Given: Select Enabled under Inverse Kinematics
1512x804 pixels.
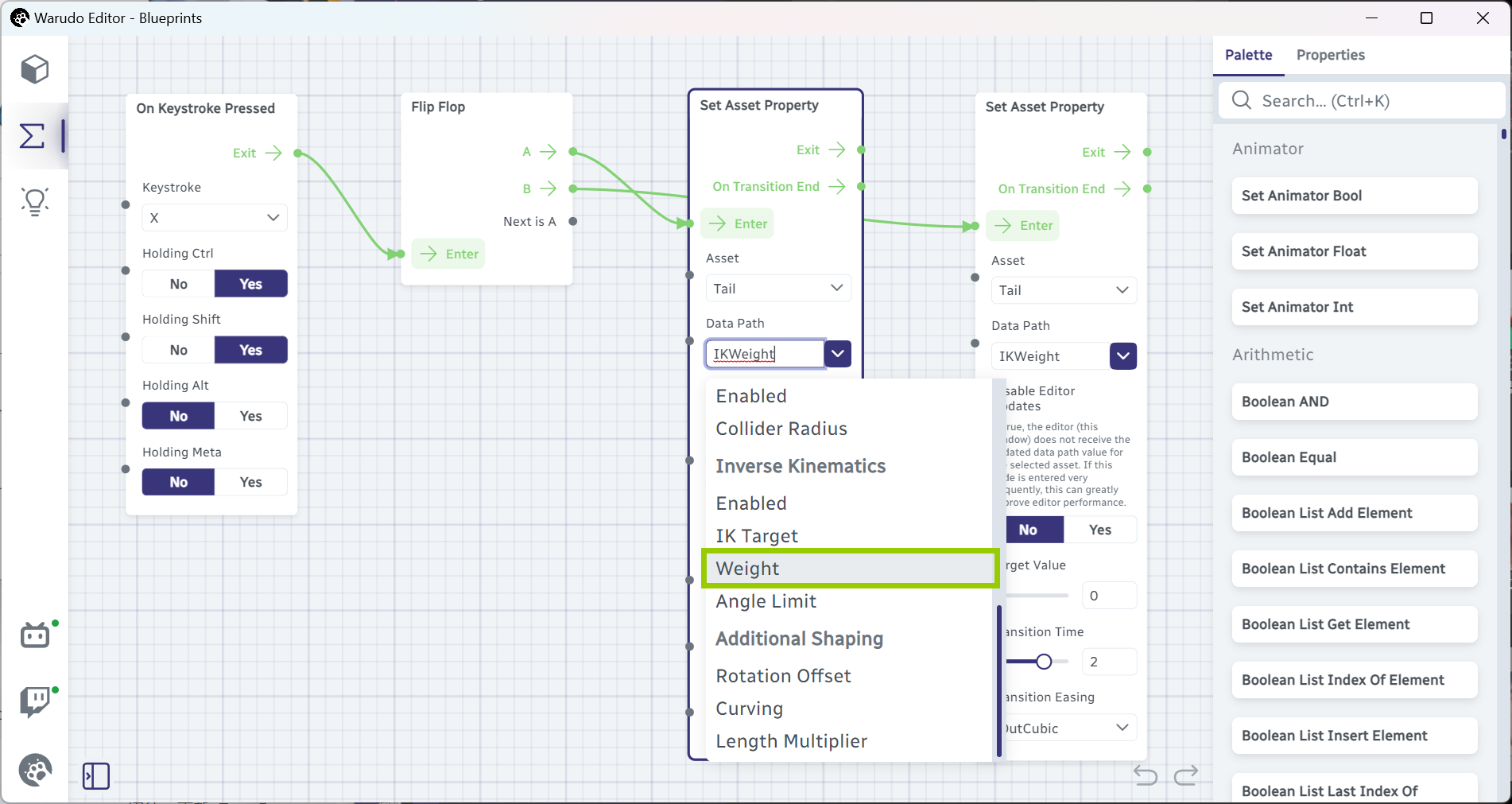Looking at the screenshot, I should pyautogui.click(x=850, y=503).
